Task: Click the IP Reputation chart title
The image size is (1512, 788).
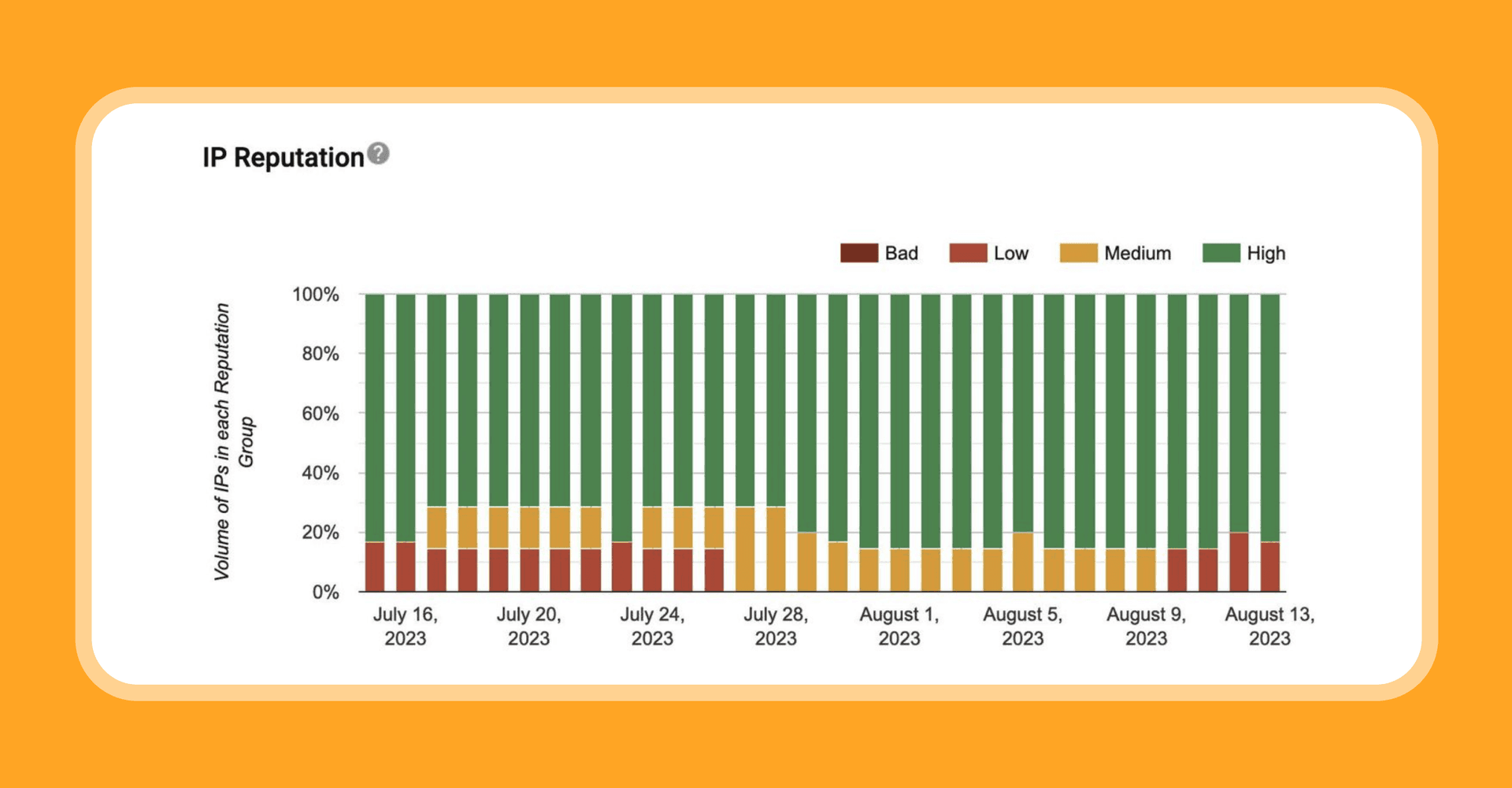Action: (283, 158)
